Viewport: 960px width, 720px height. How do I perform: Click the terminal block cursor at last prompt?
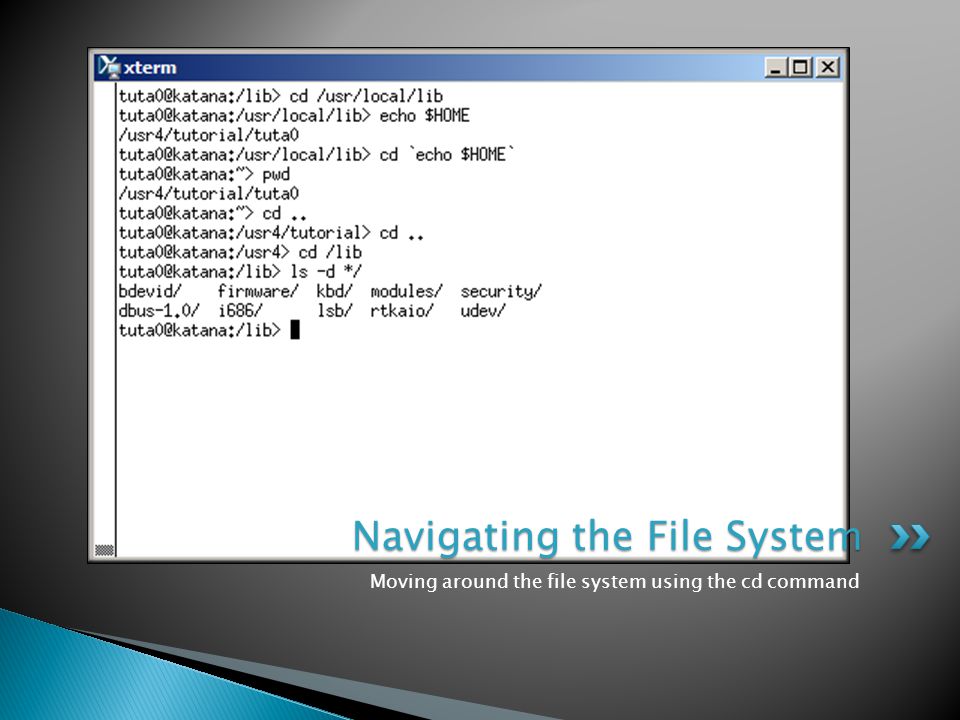294,330
